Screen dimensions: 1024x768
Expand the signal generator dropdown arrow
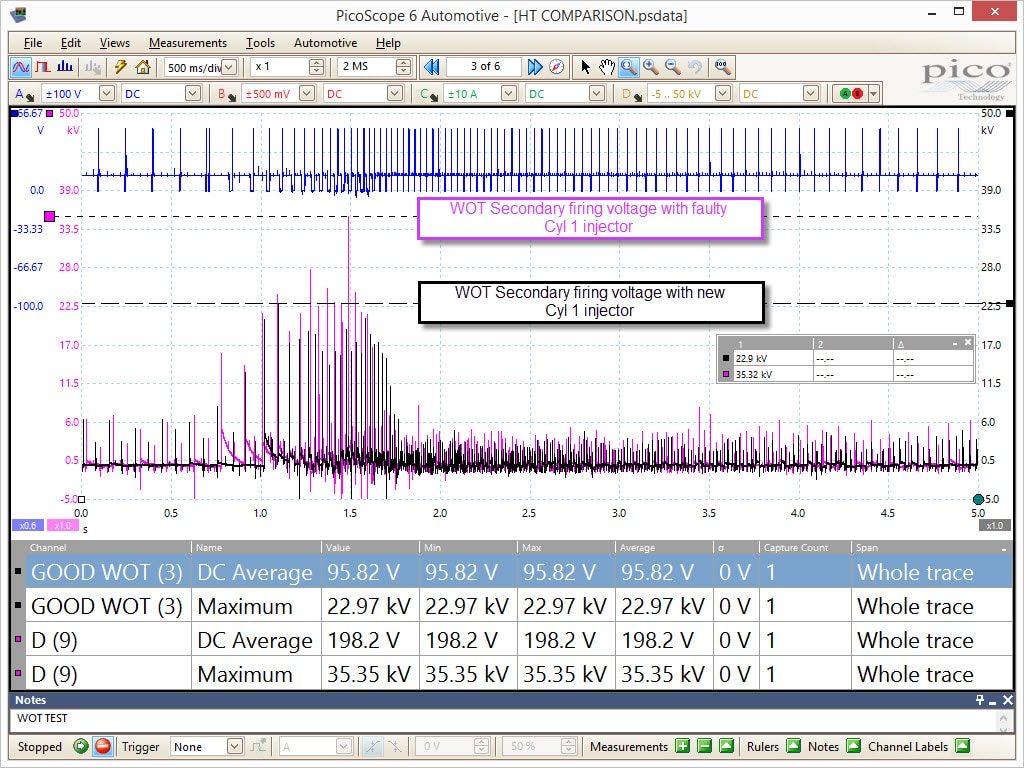[872, 94]
